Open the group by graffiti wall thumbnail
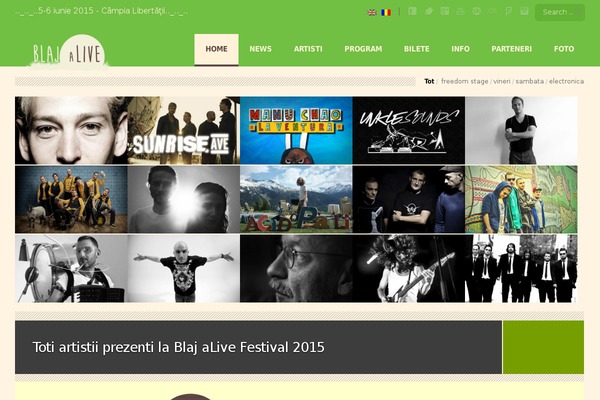This screenshot has width=600, height=400. click(521, 199)
